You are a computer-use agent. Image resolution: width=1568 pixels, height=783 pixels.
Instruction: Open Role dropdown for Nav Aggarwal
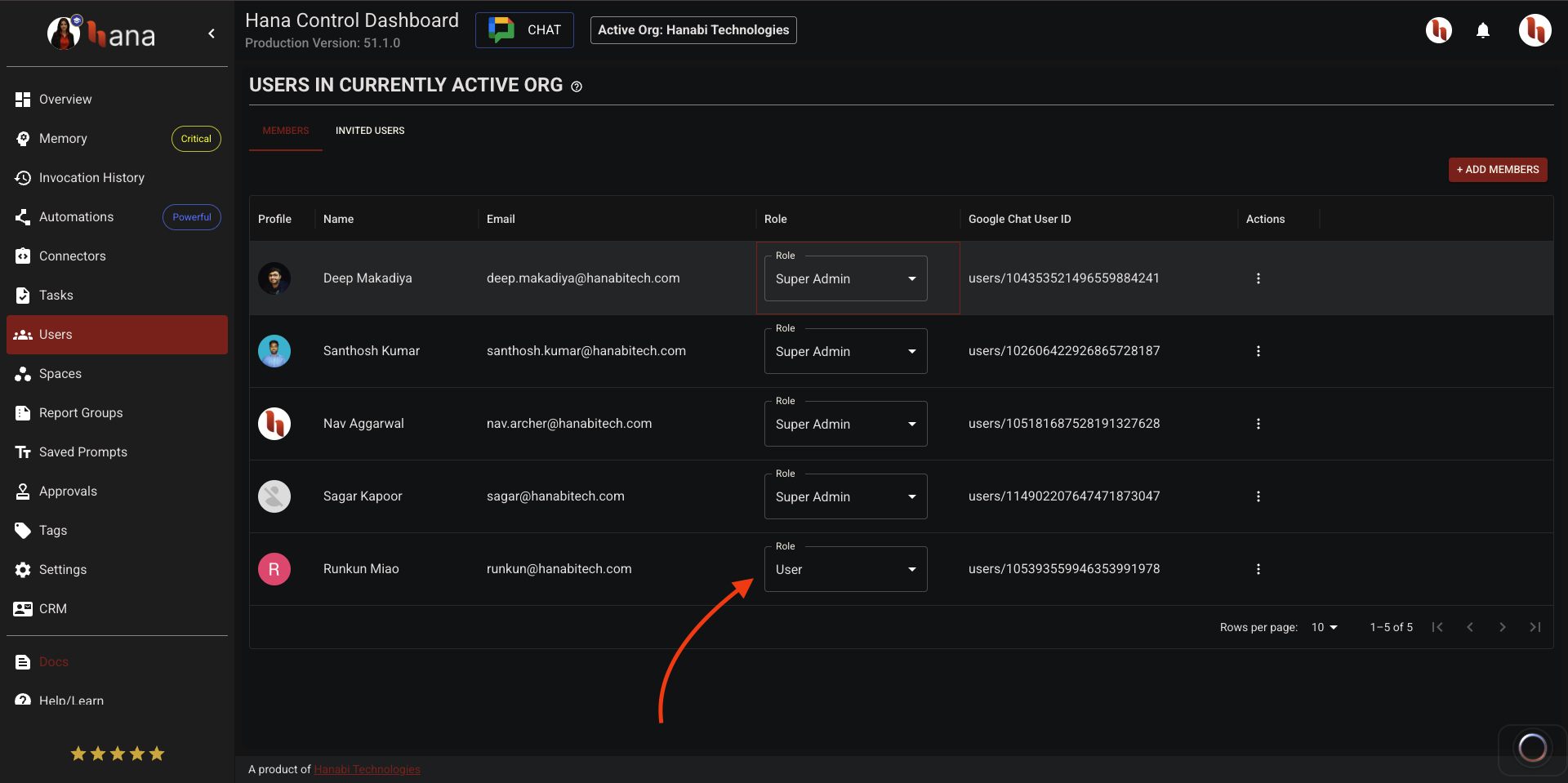coord(845,424)
